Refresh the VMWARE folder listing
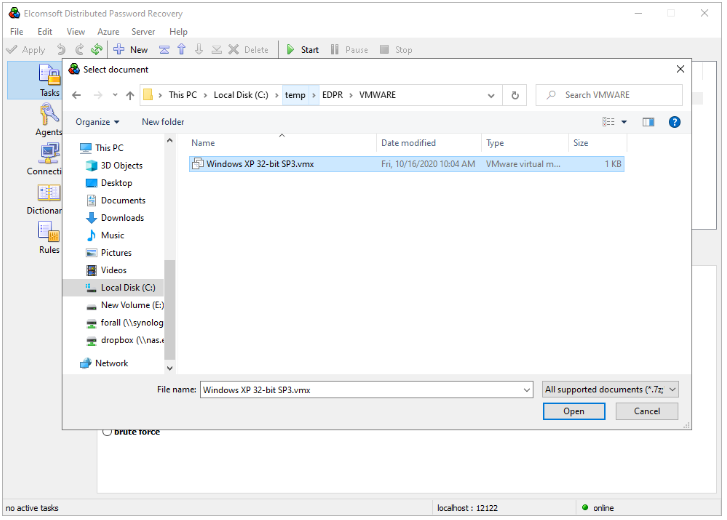727x520 pixels. click(x=515, y=95)
